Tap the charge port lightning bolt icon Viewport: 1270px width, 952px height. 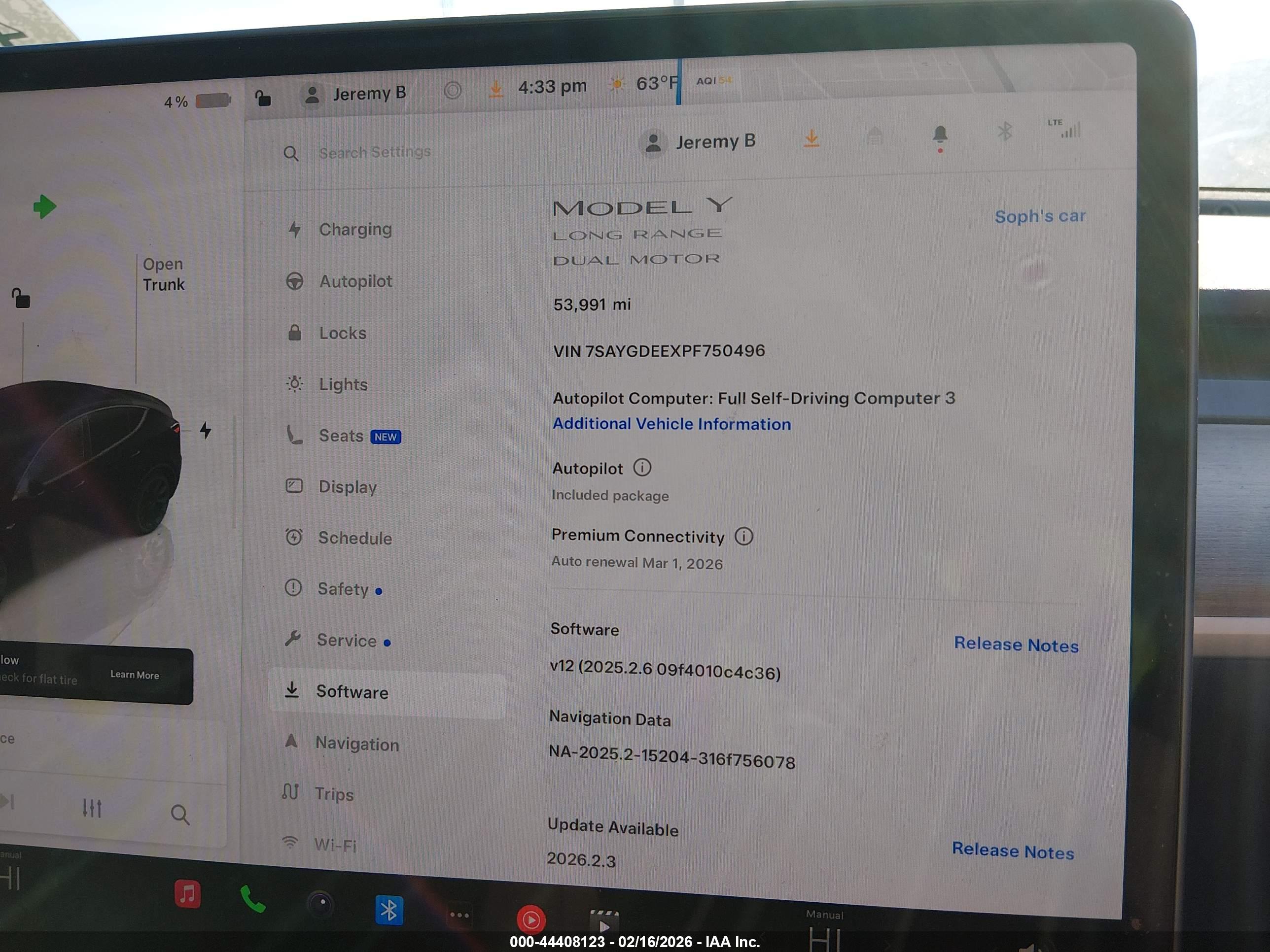coord(206,430)
